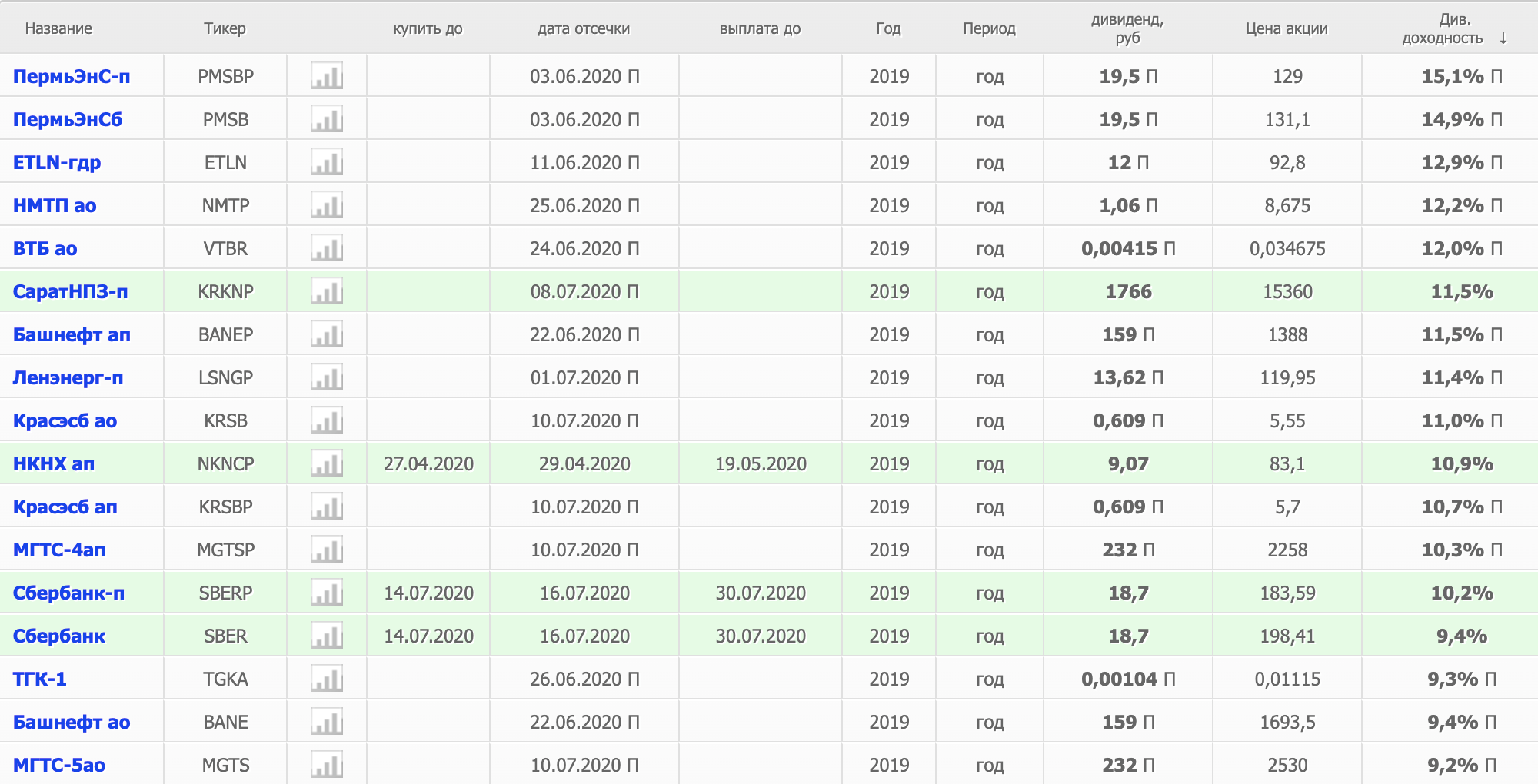This screenshot has width=1538, height=784.
Task: Sort by the Див. доходность column header
Action: (1443, 28)
